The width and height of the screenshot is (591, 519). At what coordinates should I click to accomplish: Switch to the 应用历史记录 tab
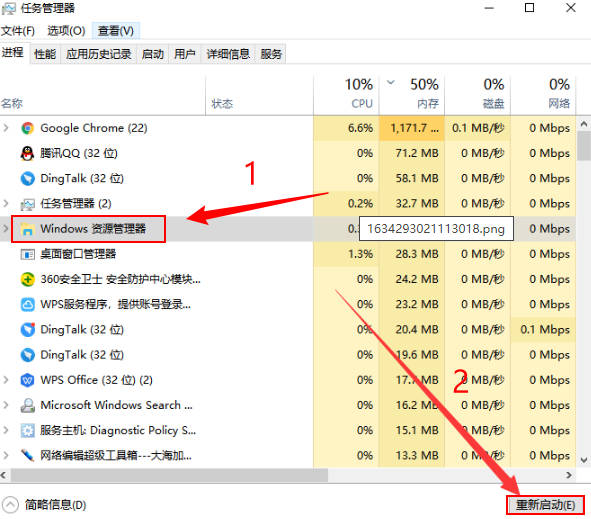(99, 54)
